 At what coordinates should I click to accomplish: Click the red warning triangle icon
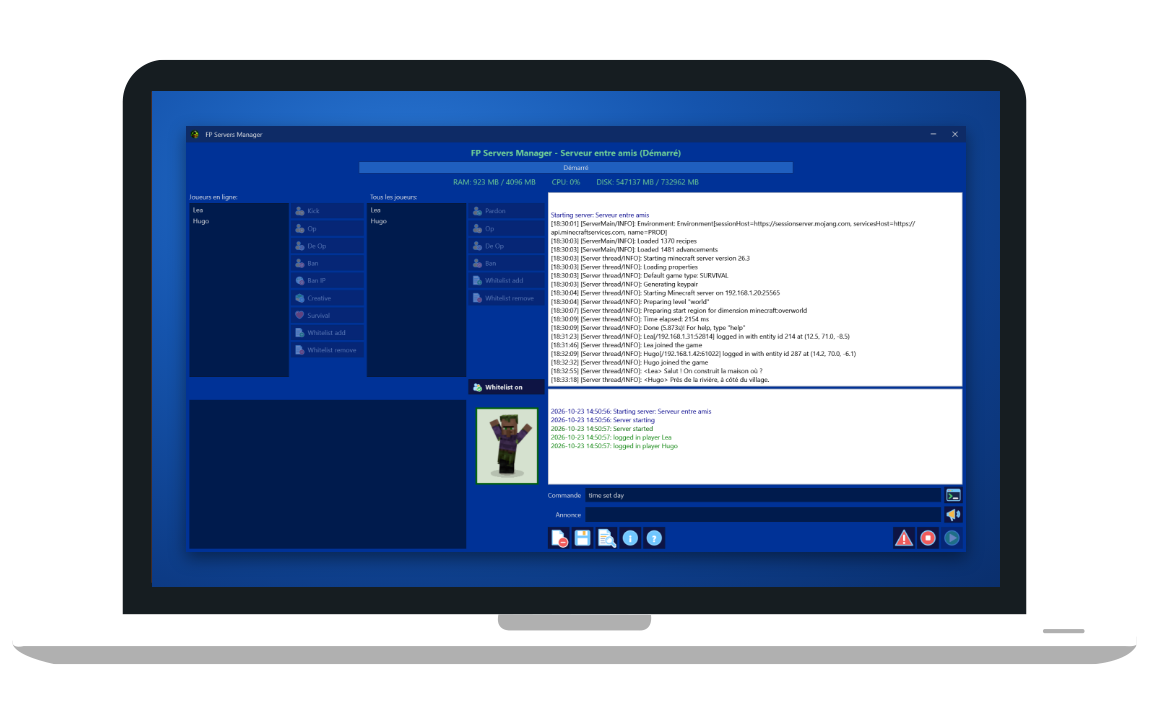(x=904, y=539)
